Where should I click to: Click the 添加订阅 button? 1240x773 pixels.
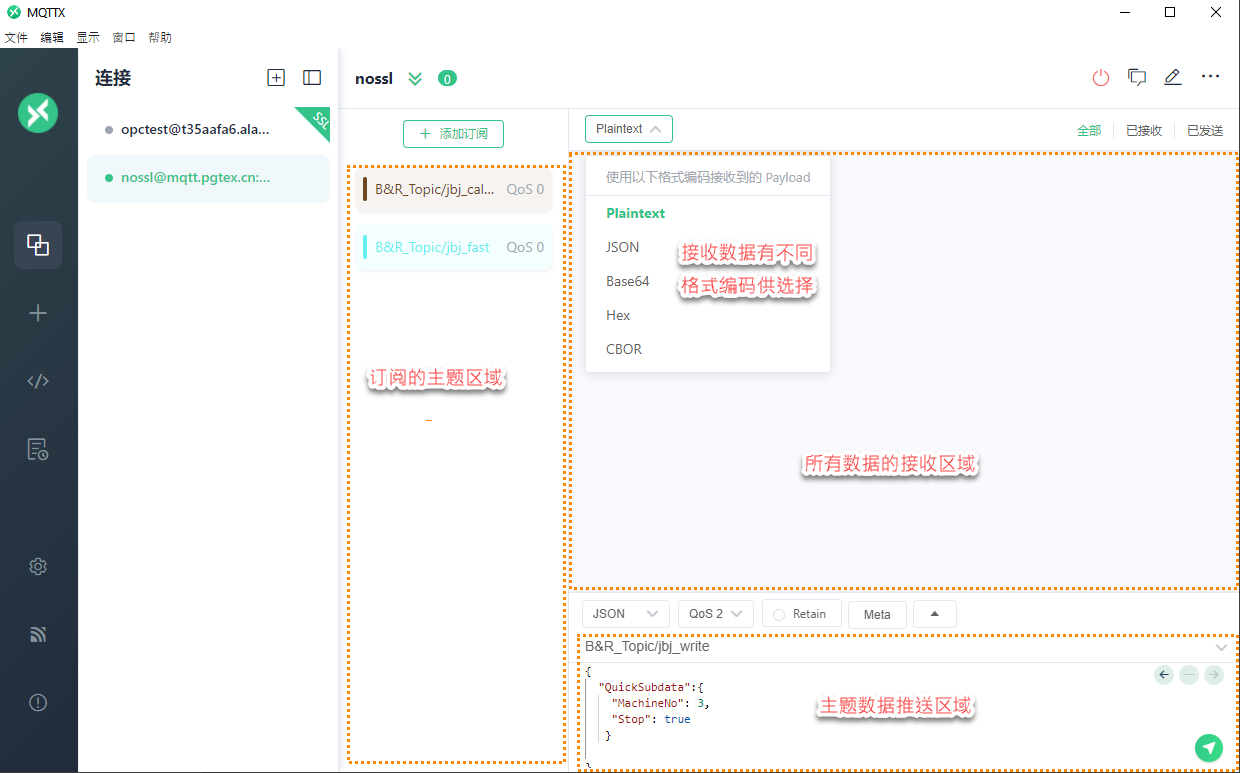pos(453,134)
